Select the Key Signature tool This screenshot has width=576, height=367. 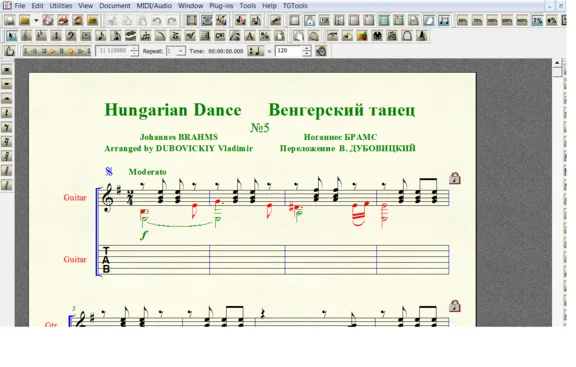click(41, 36)
